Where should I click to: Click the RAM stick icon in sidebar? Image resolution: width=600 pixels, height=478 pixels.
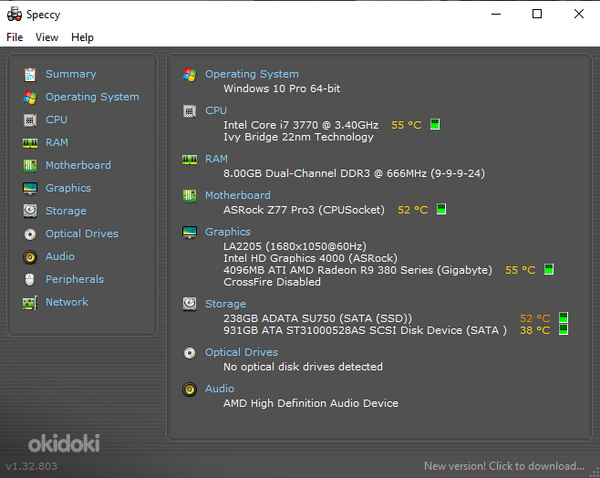tap(30, 143)
